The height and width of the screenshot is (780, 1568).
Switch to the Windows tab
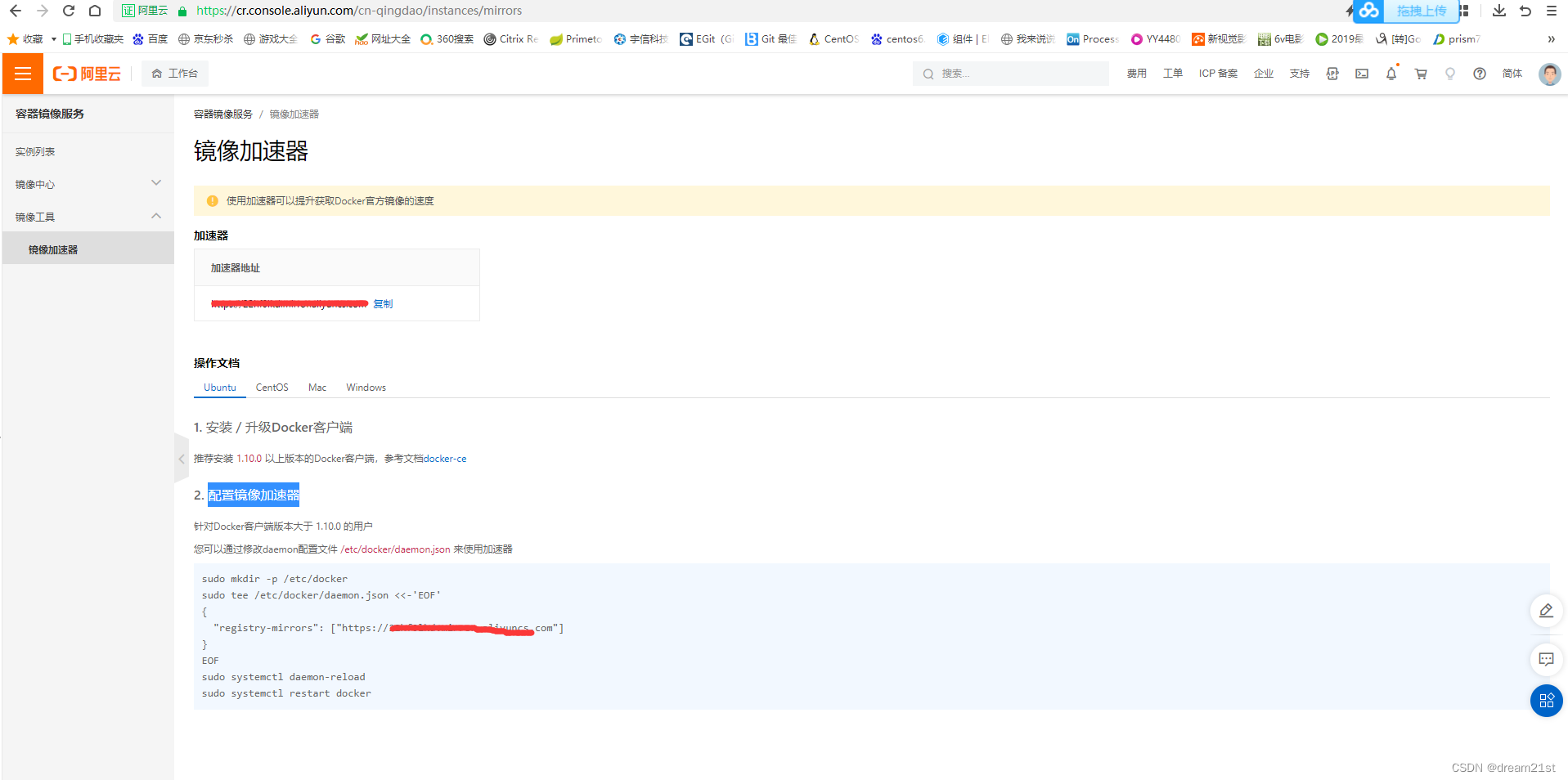[366, 388]
